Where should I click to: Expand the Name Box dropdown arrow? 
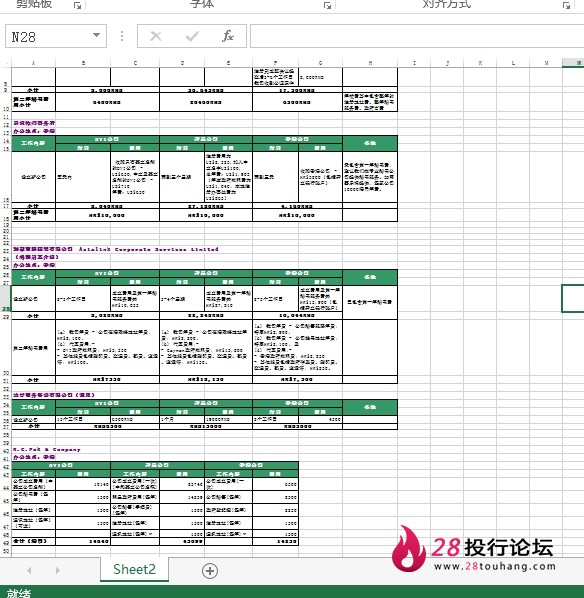pyautogui.click(x=97, y=35)
